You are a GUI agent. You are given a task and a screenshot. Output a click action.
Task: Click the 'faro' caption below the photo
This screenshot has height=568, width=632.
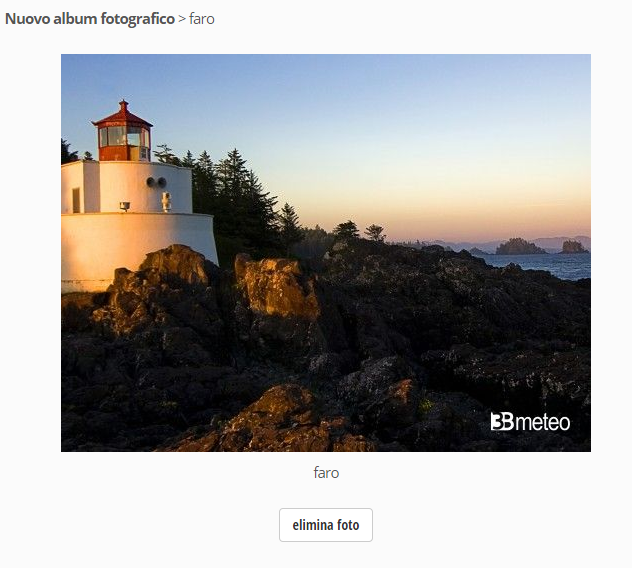pos(326,472)
